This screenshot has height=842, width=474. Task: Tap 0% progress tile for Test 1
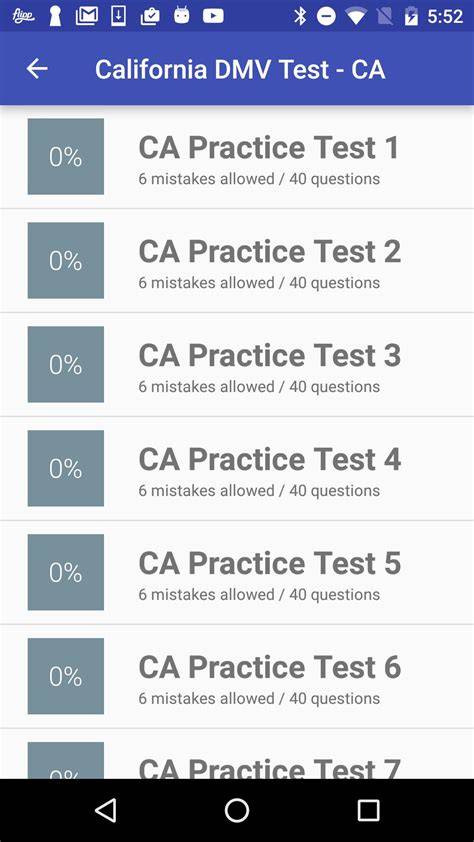coord(65,157)
